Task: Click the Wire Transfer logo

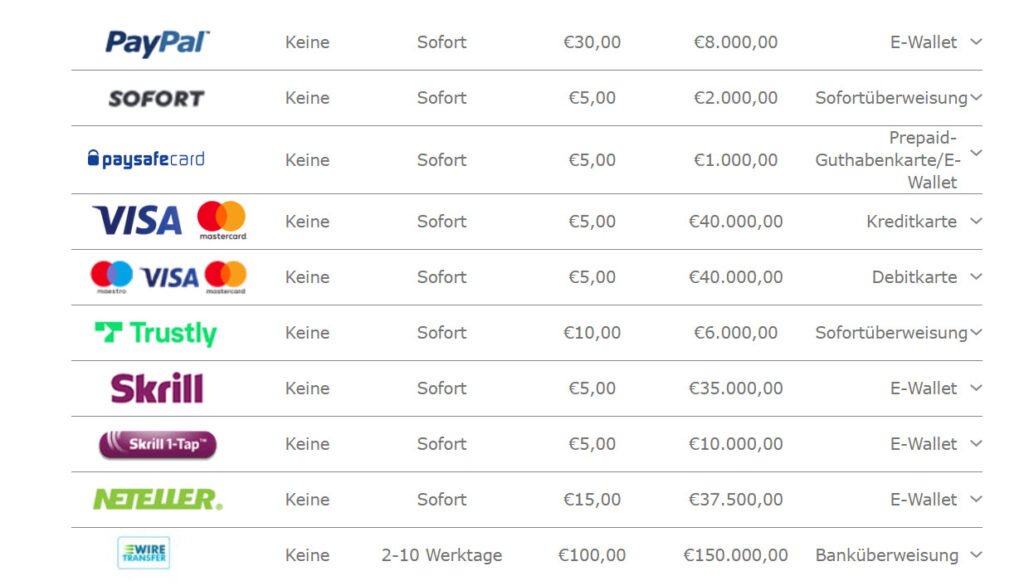Action: pos(144,553)
